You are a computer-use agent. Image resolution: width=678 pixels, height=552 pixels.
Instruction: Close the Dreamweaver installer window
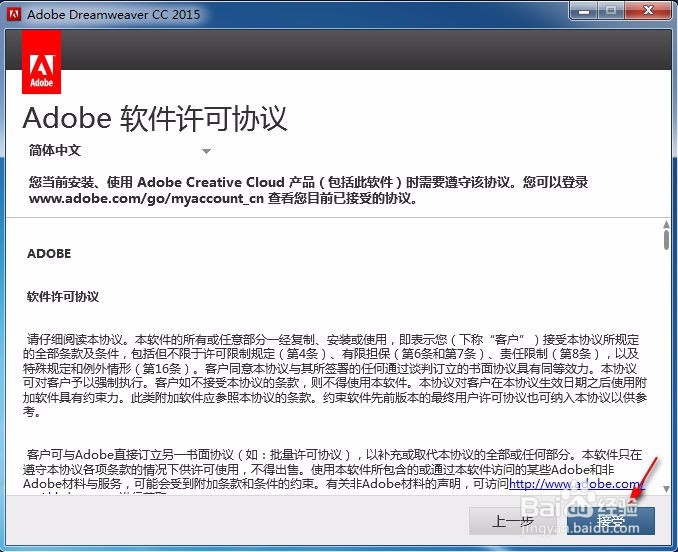[x=648, y=11]
